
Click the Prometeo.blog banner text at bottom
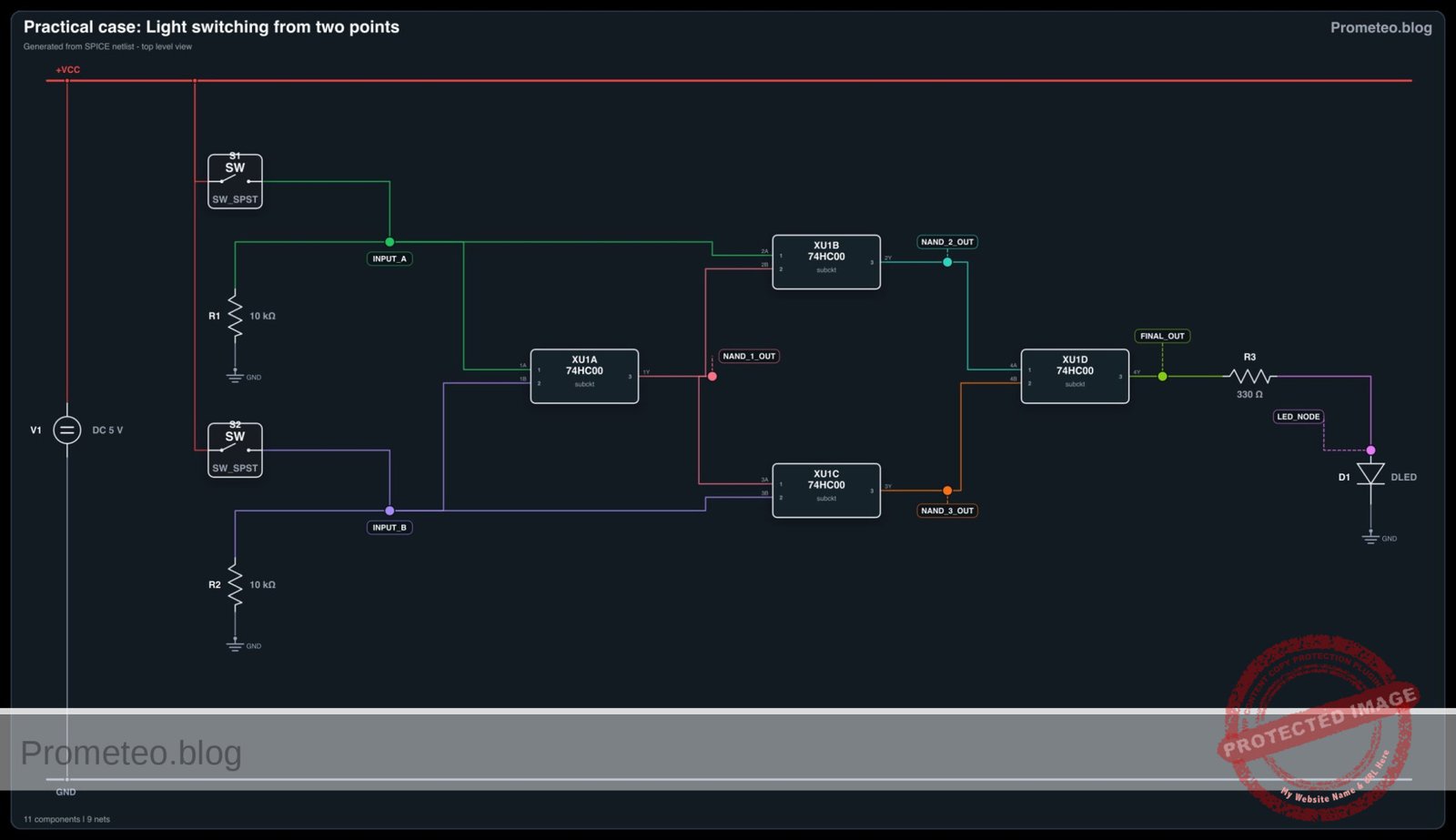click(131, 753)
